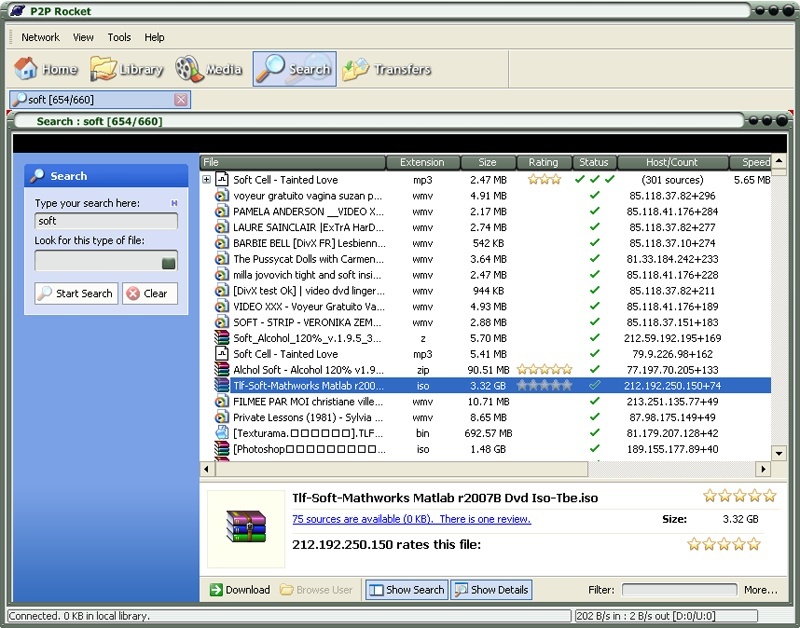Expand Soft Cell - Tainted Love sources
The height and width of the screenshot is (628, 800).
[206, 180]
